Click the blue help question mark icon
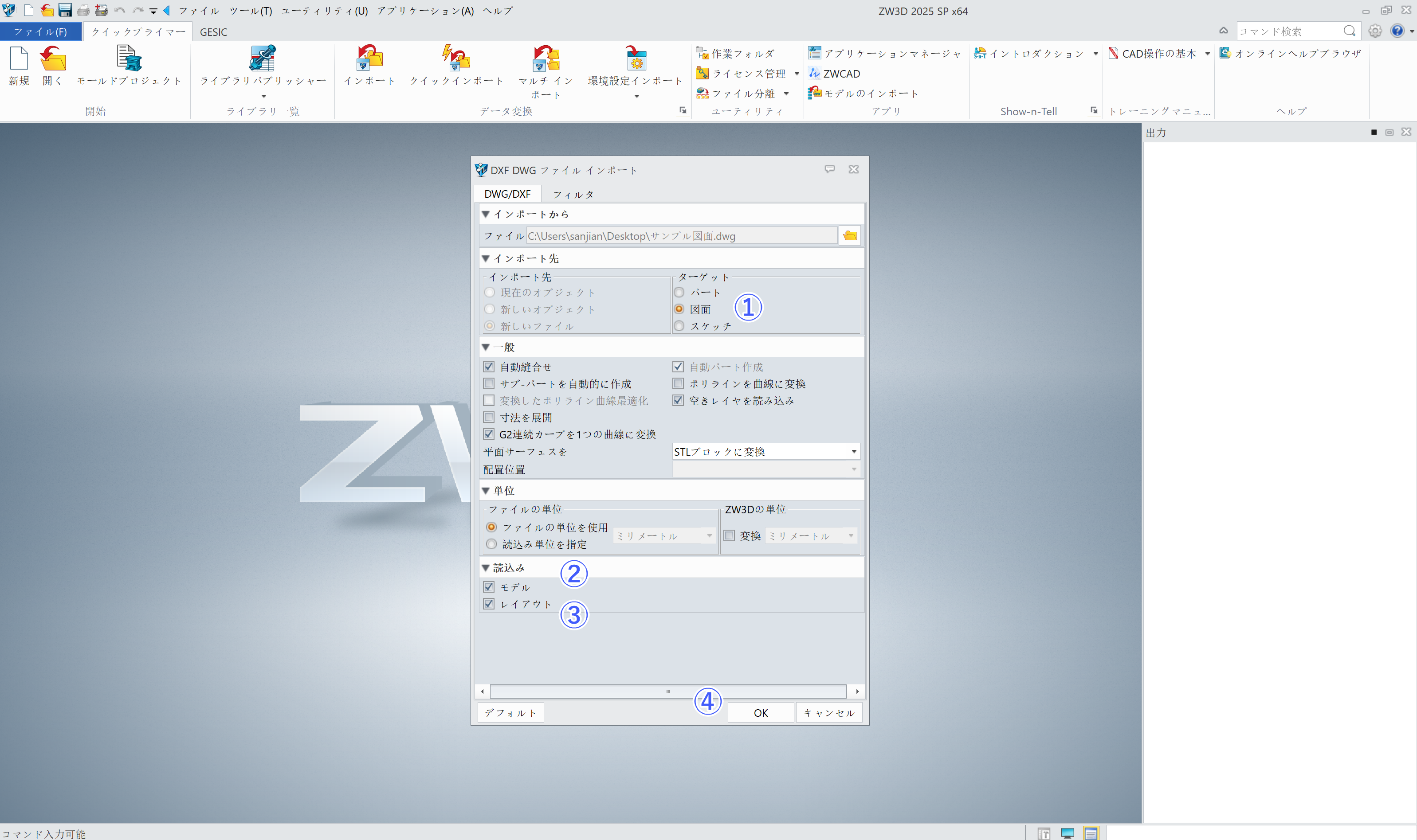The image size is (1417, 840). (x=1397, y=31)
